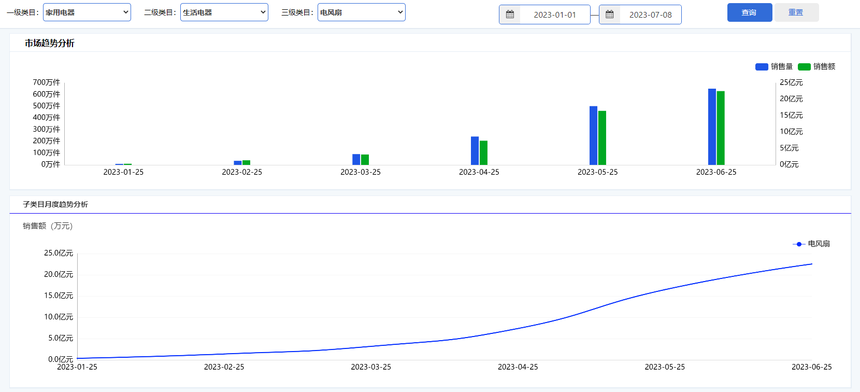The width and height of the screenshot is (860, 392).
Task: Select the 子类目月度趋势分析 tab header
Action: (x=55, y=204)
